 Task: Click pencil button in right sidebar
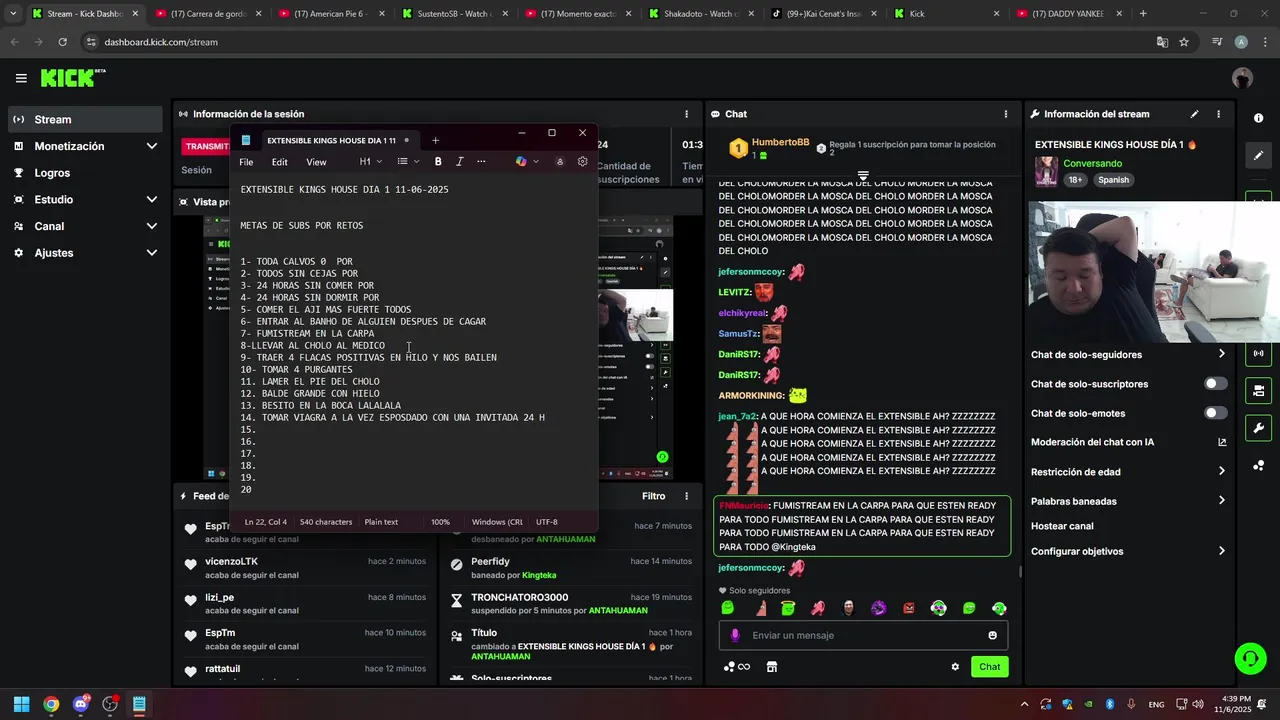point(1258,155)
